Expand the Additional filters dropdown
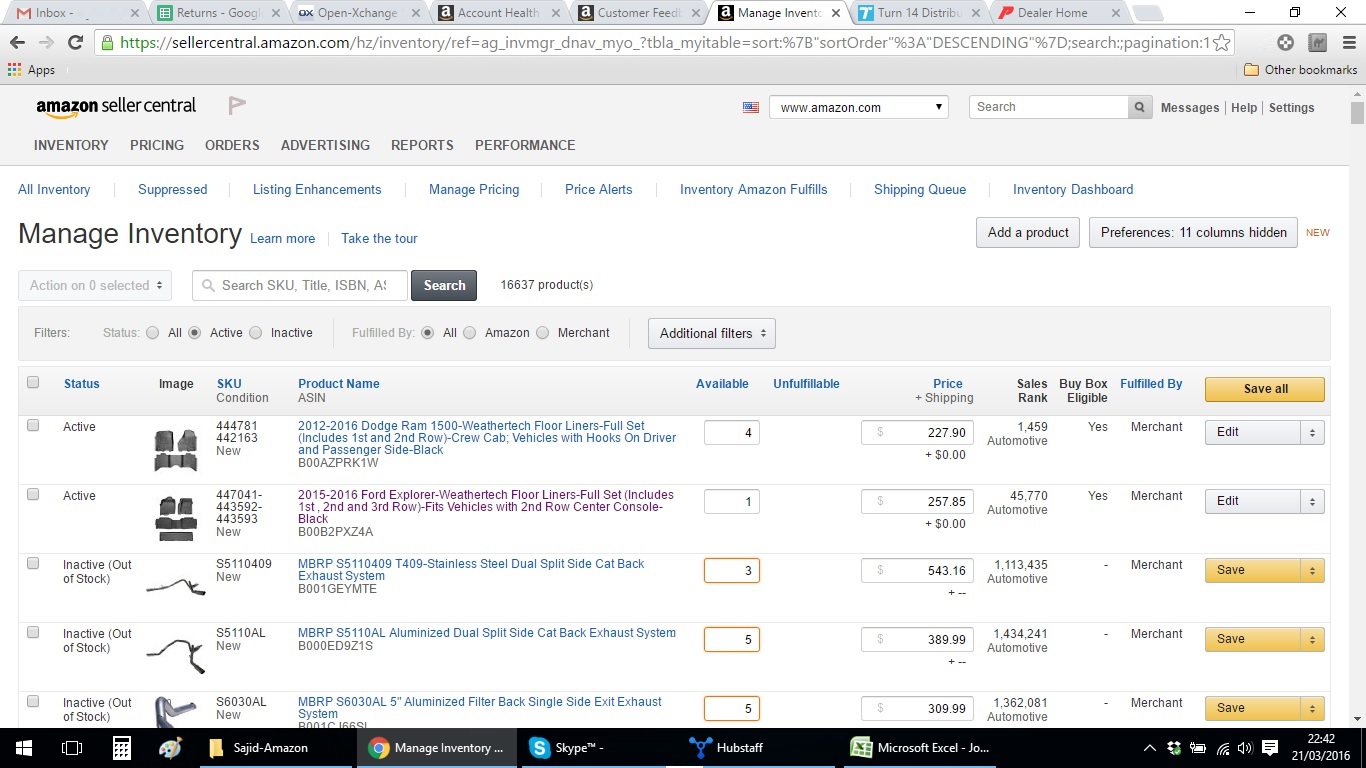The image size is (1366, 768). (x=712, y=333)
